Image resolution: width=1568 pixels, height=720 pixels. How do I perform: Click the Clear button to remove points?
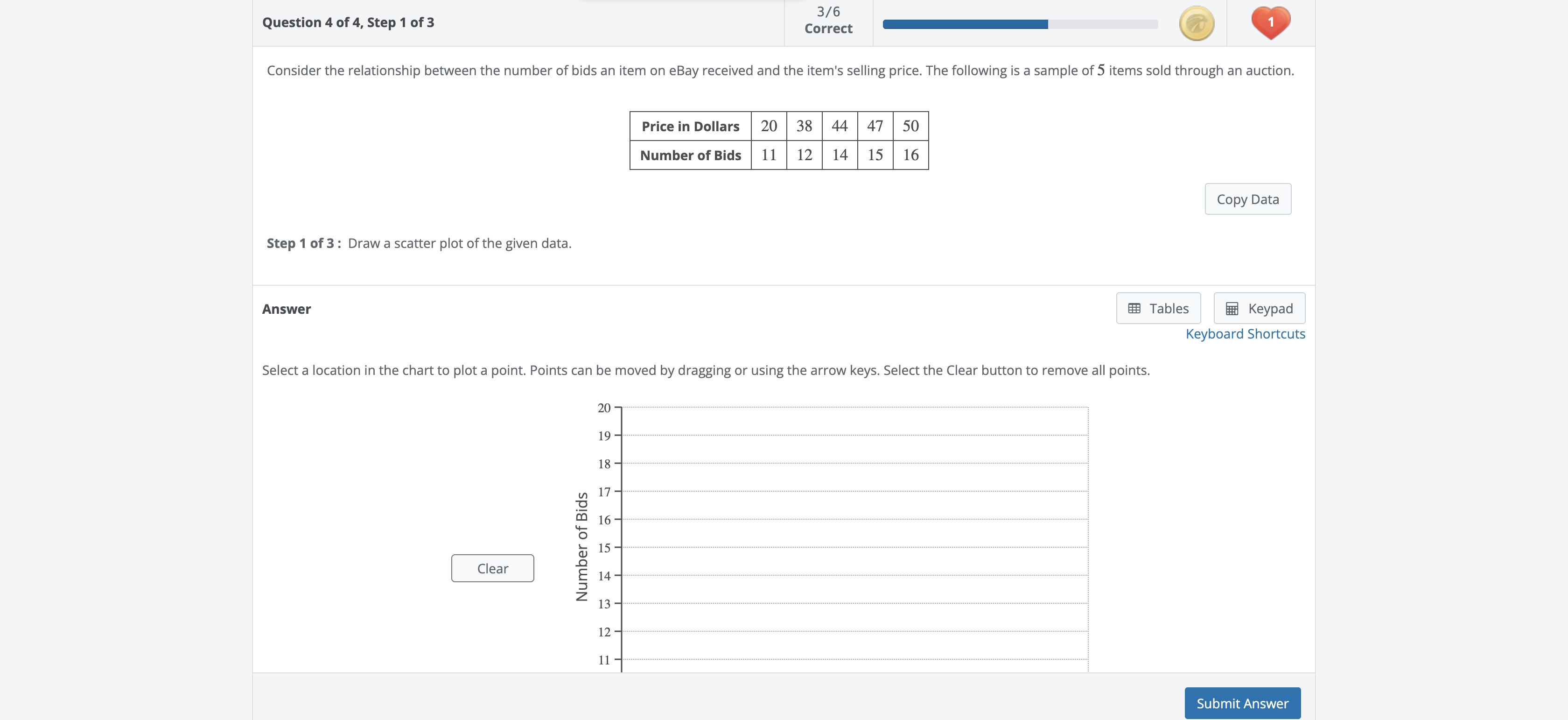point(492,568)
